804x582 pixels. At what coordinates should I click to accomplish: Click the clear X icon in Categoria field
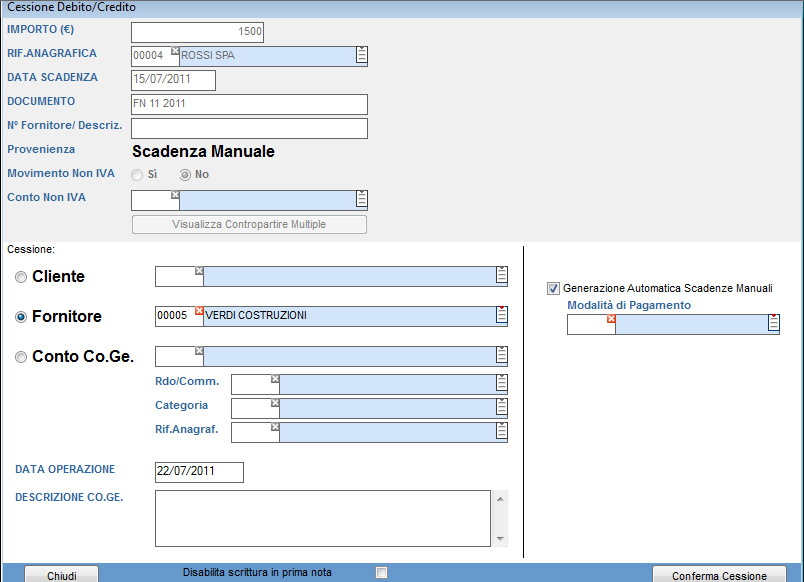[x=275, y=403]
